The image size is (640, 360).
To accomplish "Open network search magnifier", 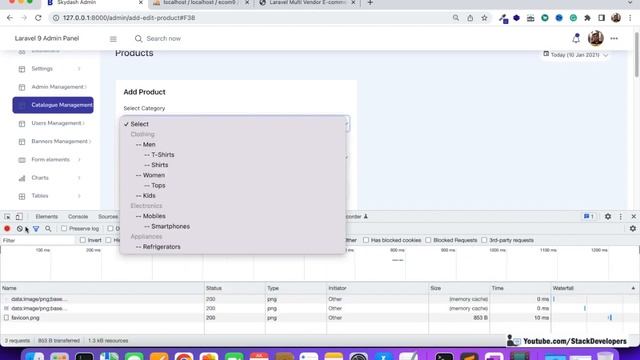I will point(48,229).
